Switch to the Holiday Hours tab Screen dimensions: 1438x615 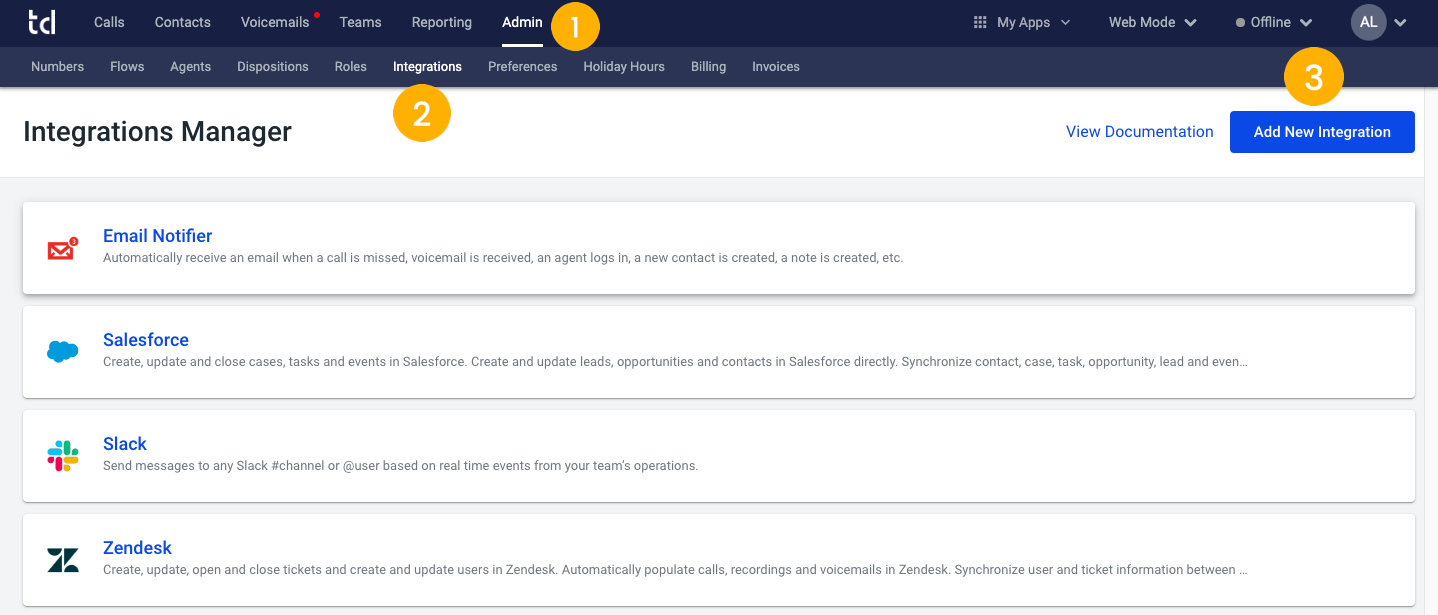pos(624,67)
